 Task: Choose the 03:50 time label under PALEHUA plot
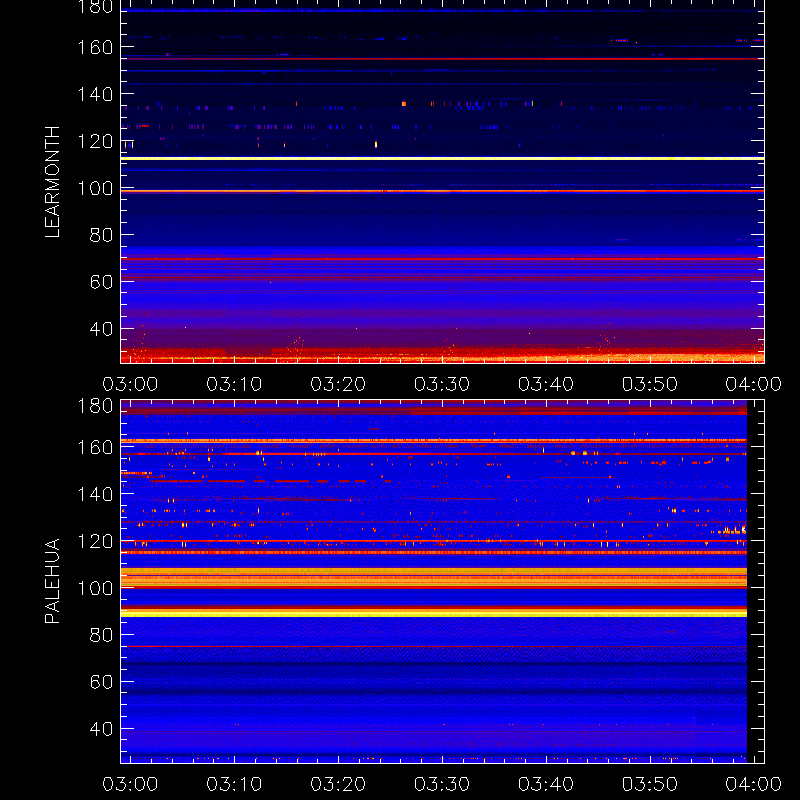pos(650,784)
